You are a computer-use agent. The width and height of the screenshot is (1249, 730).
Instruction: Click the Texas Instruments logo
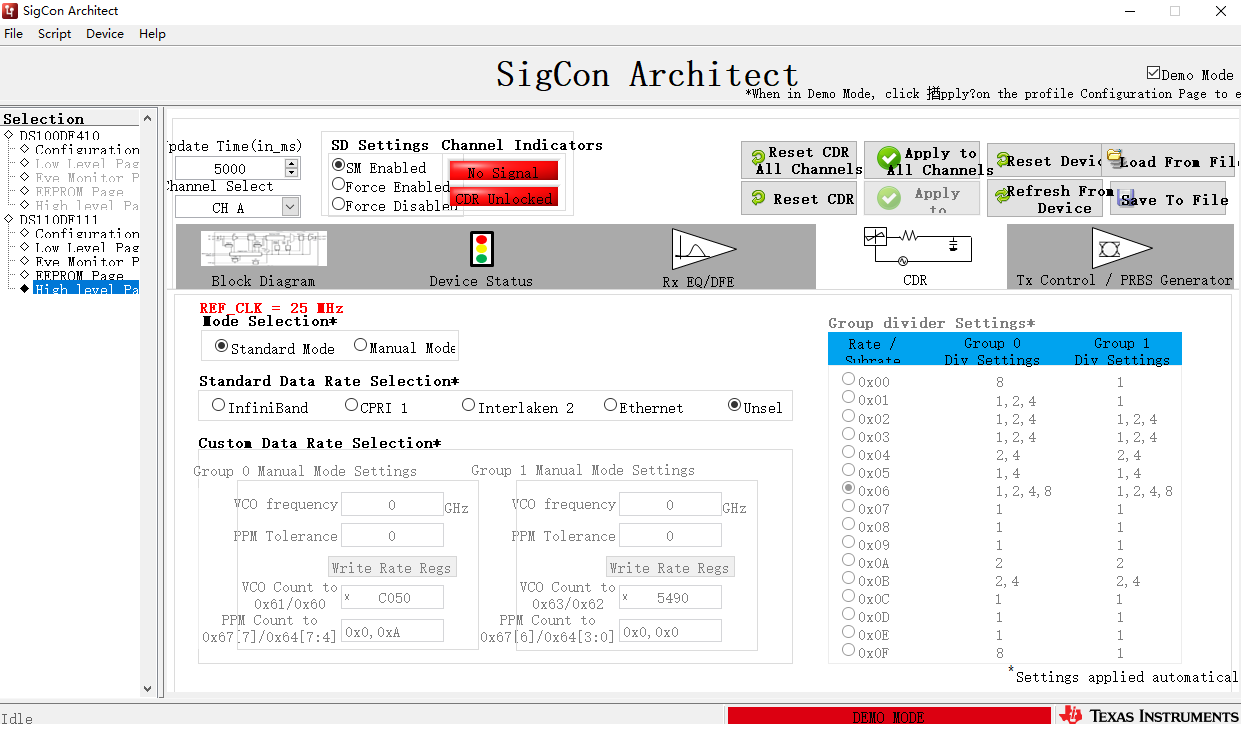(x=1149, y=716)
